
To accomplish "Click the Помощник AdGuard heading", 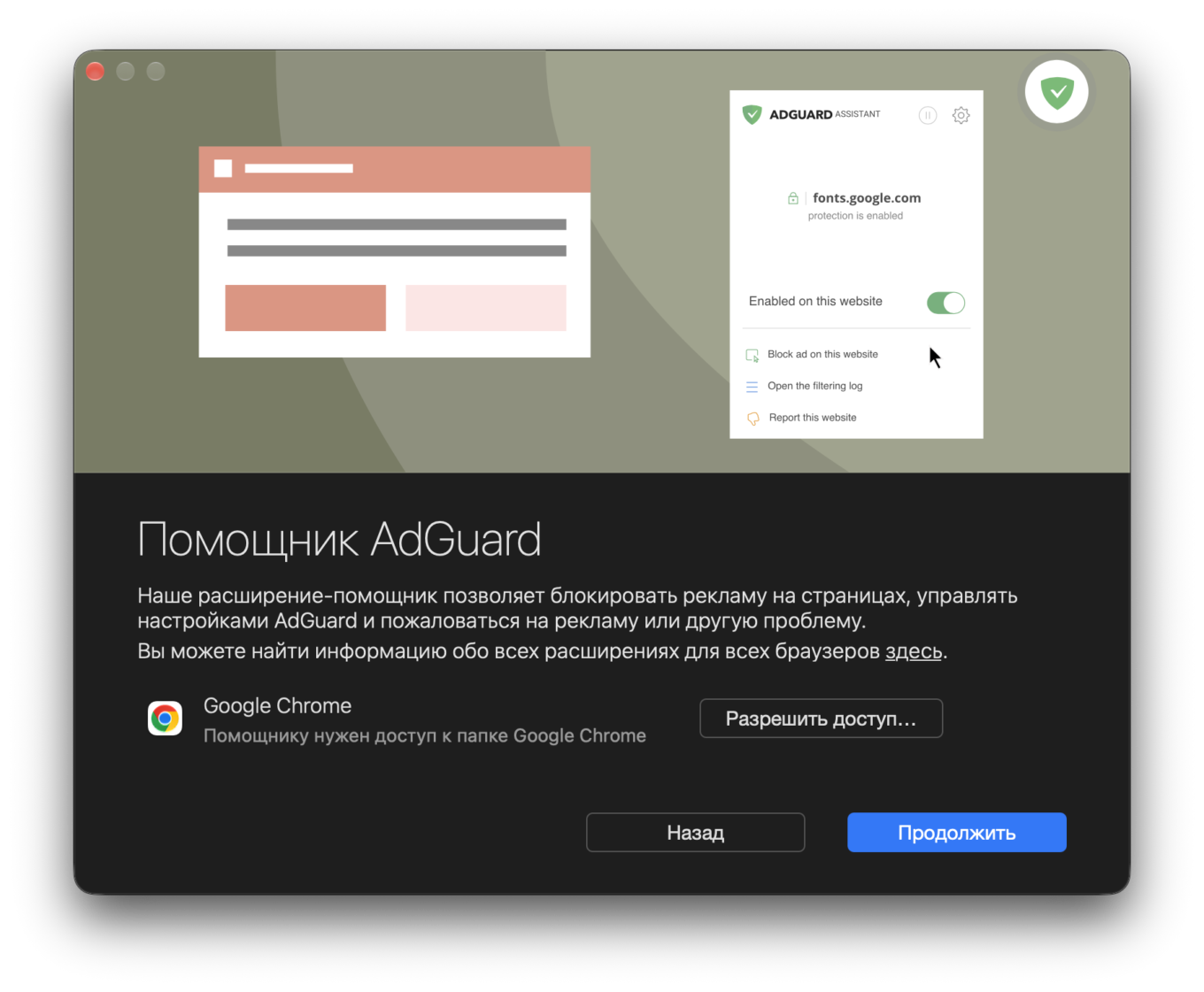I will [339, 540].
